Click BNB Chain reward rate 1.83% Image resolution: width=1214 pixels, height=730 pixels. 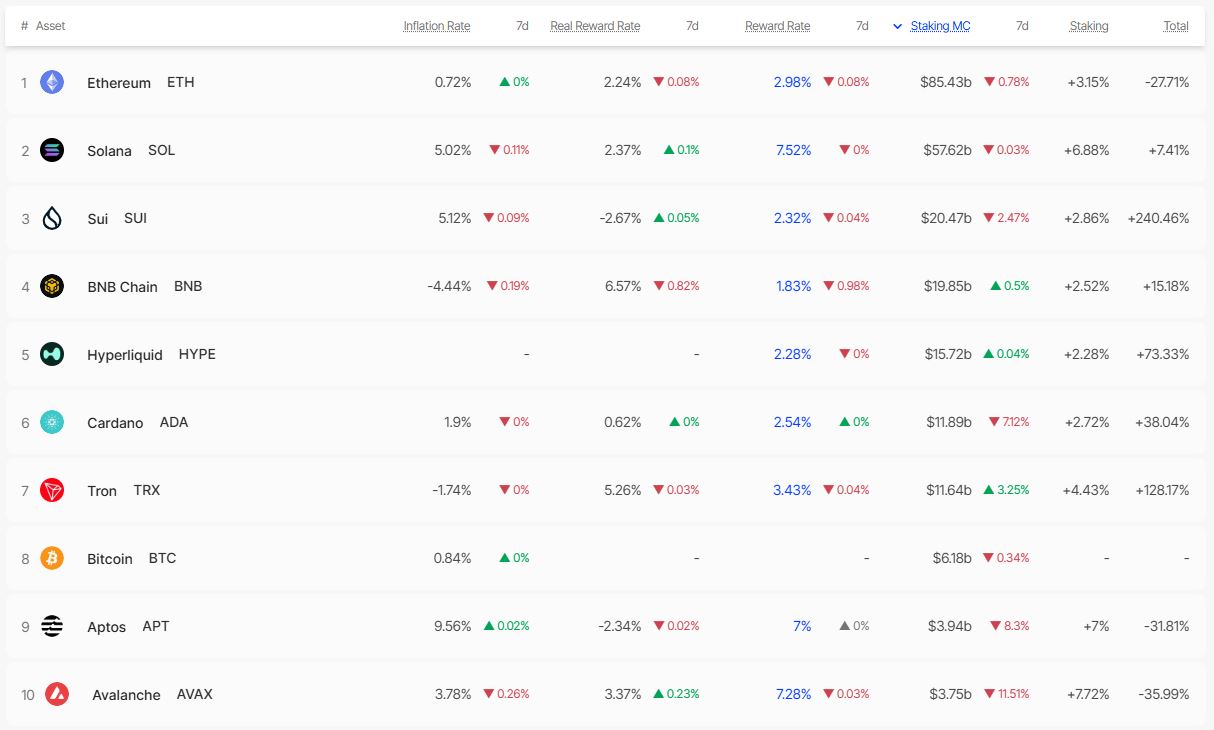click(794, 286)
